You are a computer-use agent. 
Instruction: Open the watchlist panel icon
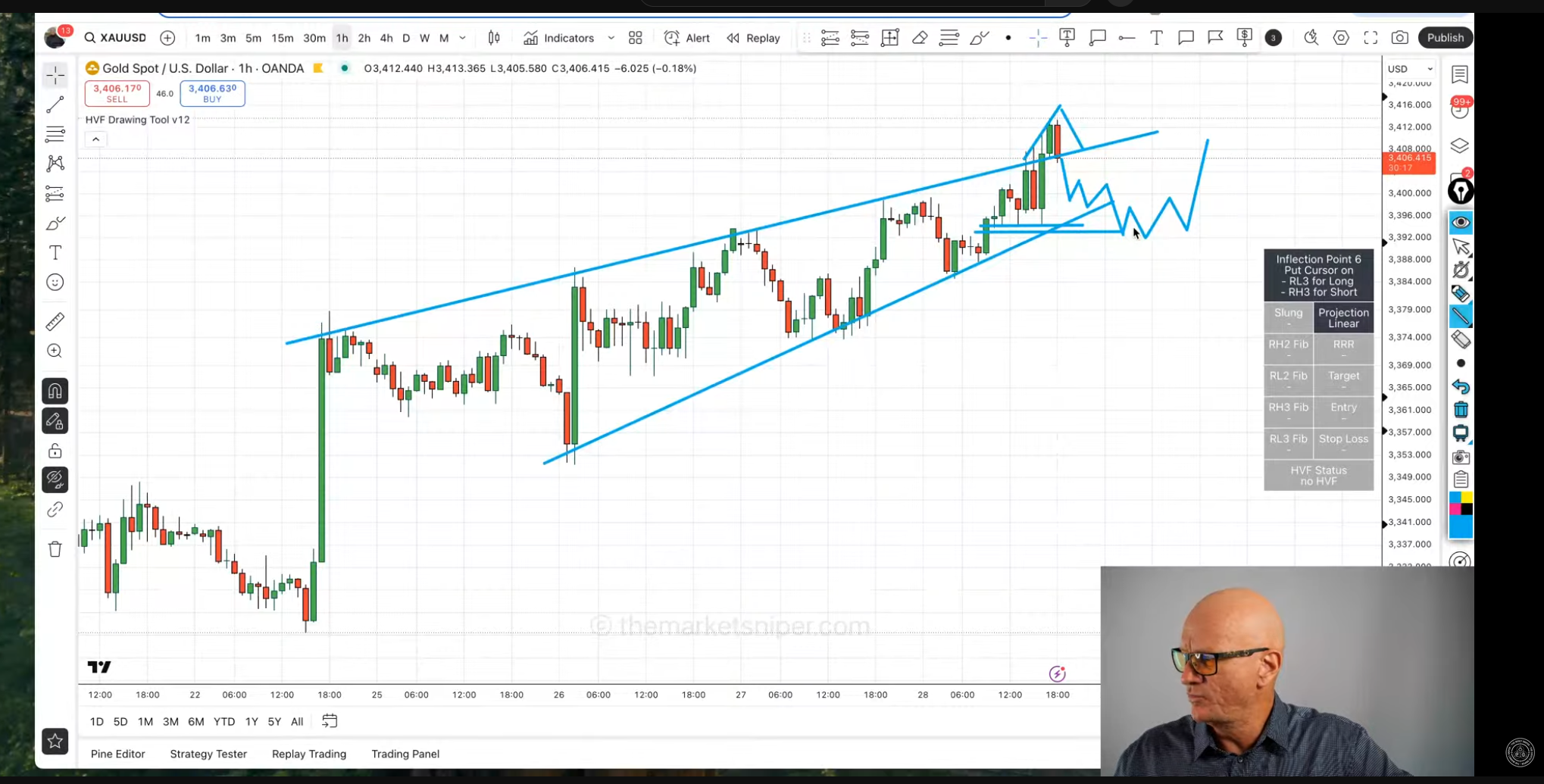pos(1460,74)
